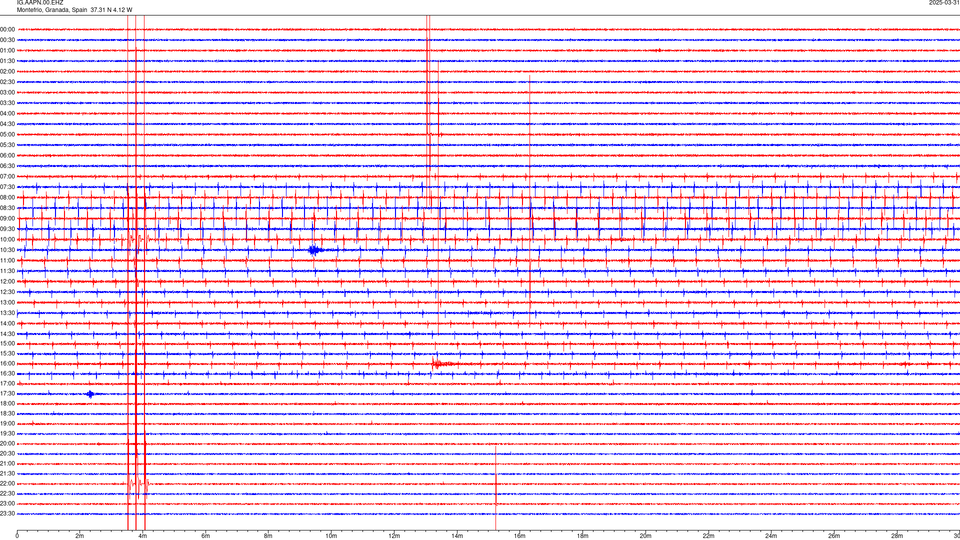Select the 00:30 trace time label
Screen dimensions: 960x540
click(8, 40)
